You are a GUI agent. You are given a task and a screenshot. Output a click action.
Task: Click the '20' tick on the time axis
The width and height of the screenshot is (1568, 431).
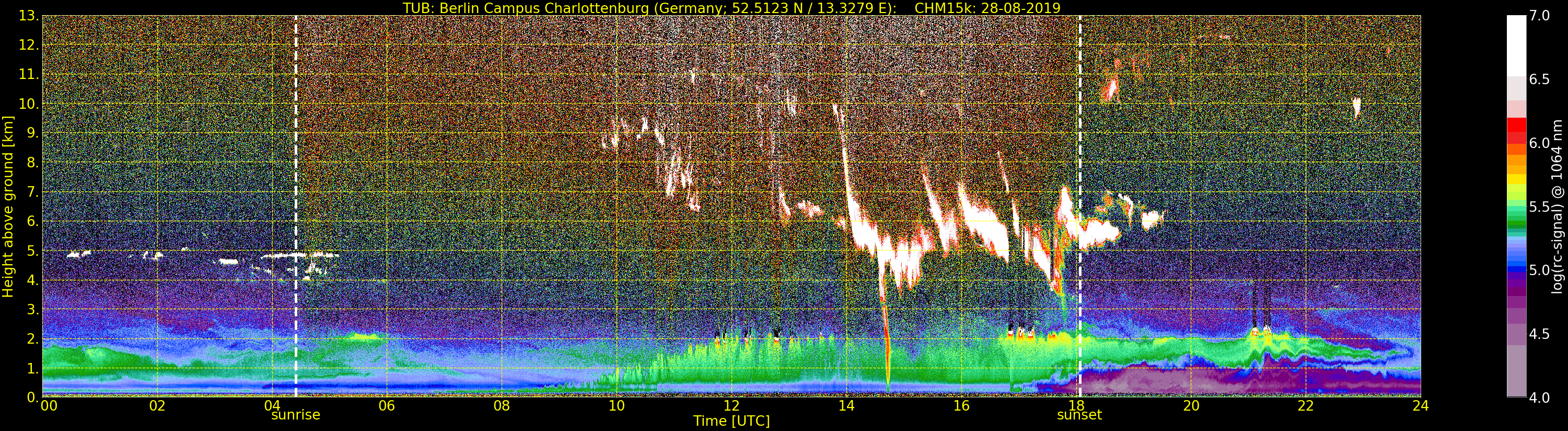1191,406
